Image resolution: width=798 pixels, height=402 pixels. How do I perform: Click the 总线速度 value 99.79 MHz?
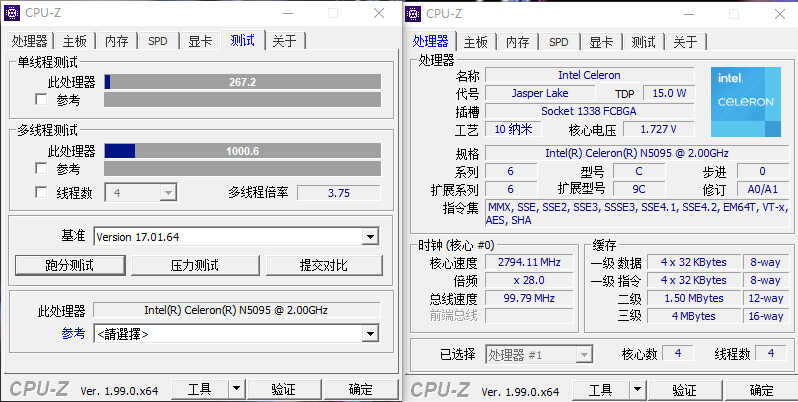click(x=529, y=298)
